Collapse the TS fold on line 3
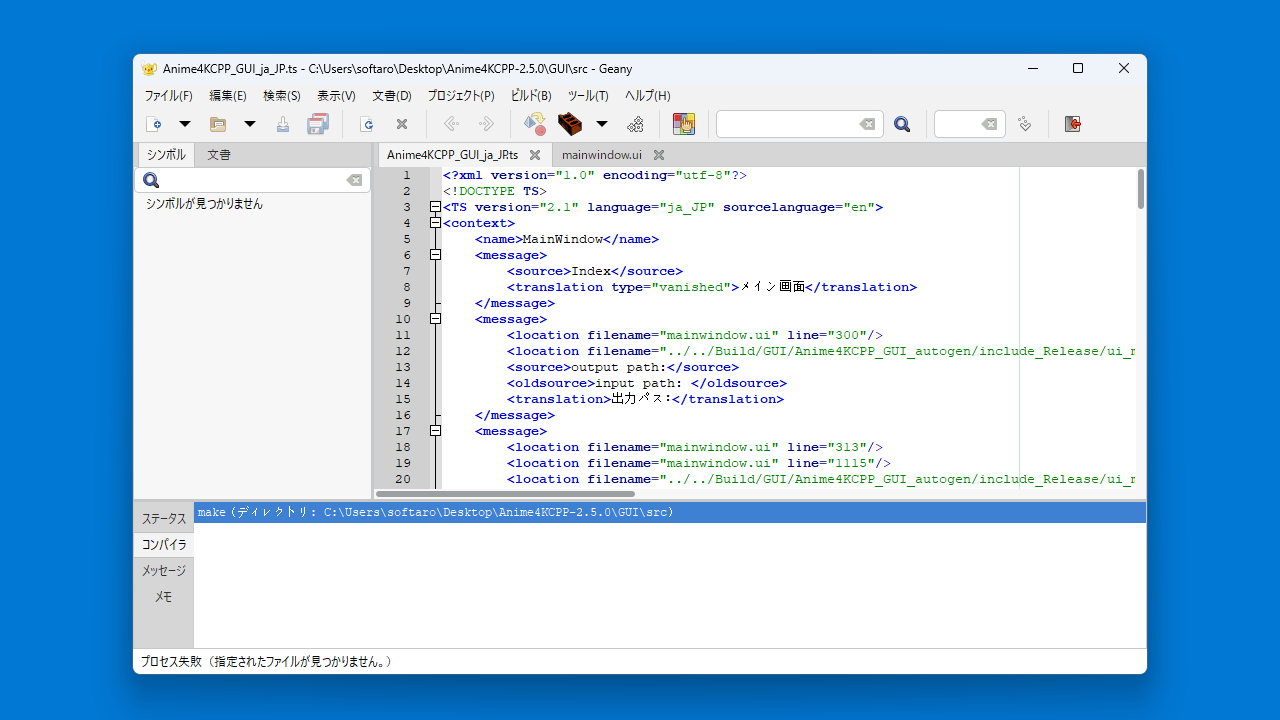The image size is (1280, 720). click(x=435, y=207)
